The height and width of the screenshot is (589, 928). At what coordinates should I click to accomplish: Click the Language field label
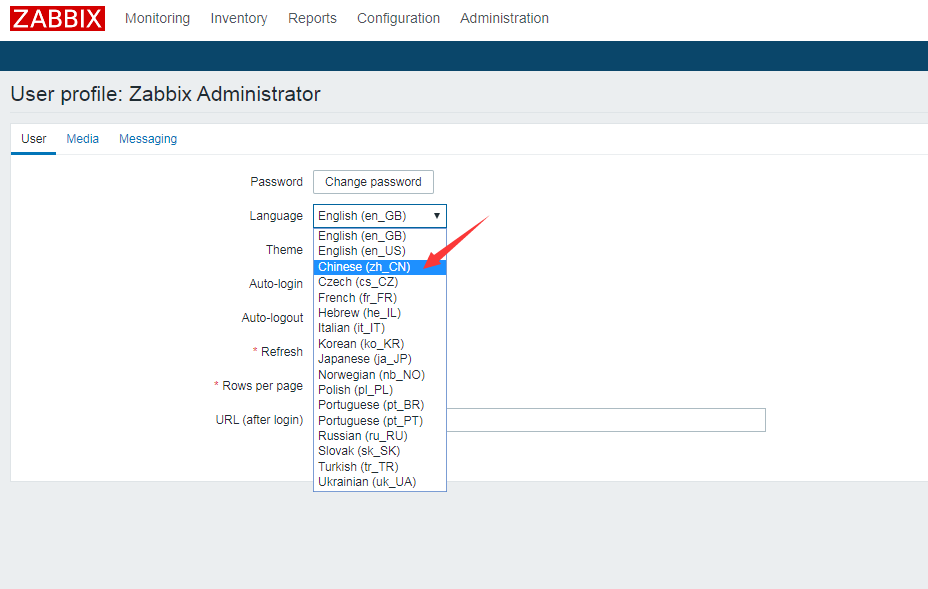pos(276,216)
